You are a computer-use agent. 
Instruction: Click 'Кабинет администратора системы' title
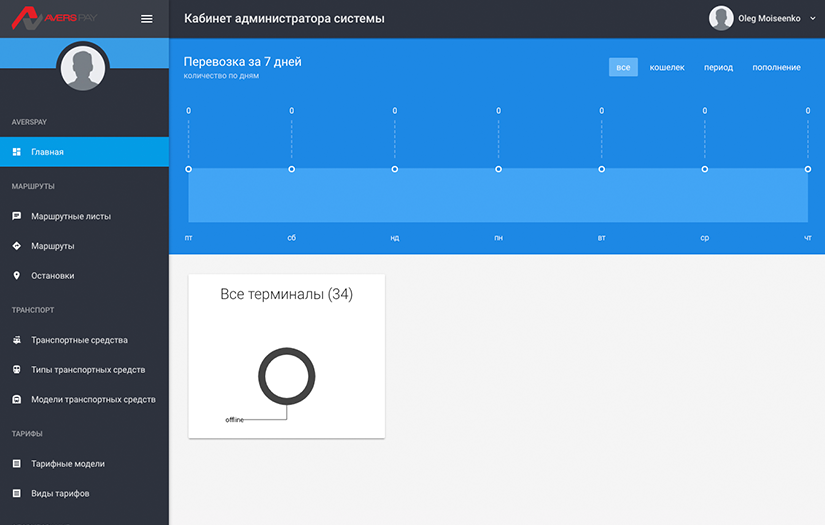coord(284,18)
